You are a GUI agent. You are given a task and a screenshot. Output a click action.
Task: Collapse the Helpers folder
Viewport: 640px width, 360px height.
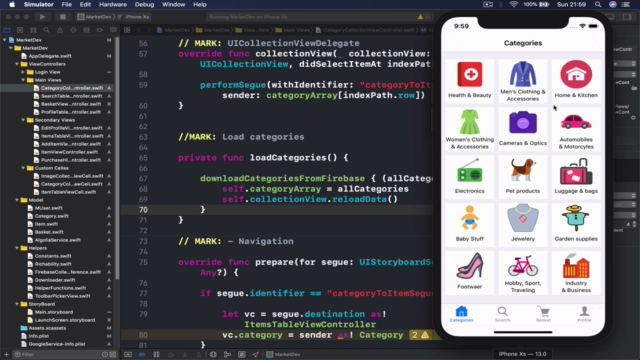tap(17, 248)
